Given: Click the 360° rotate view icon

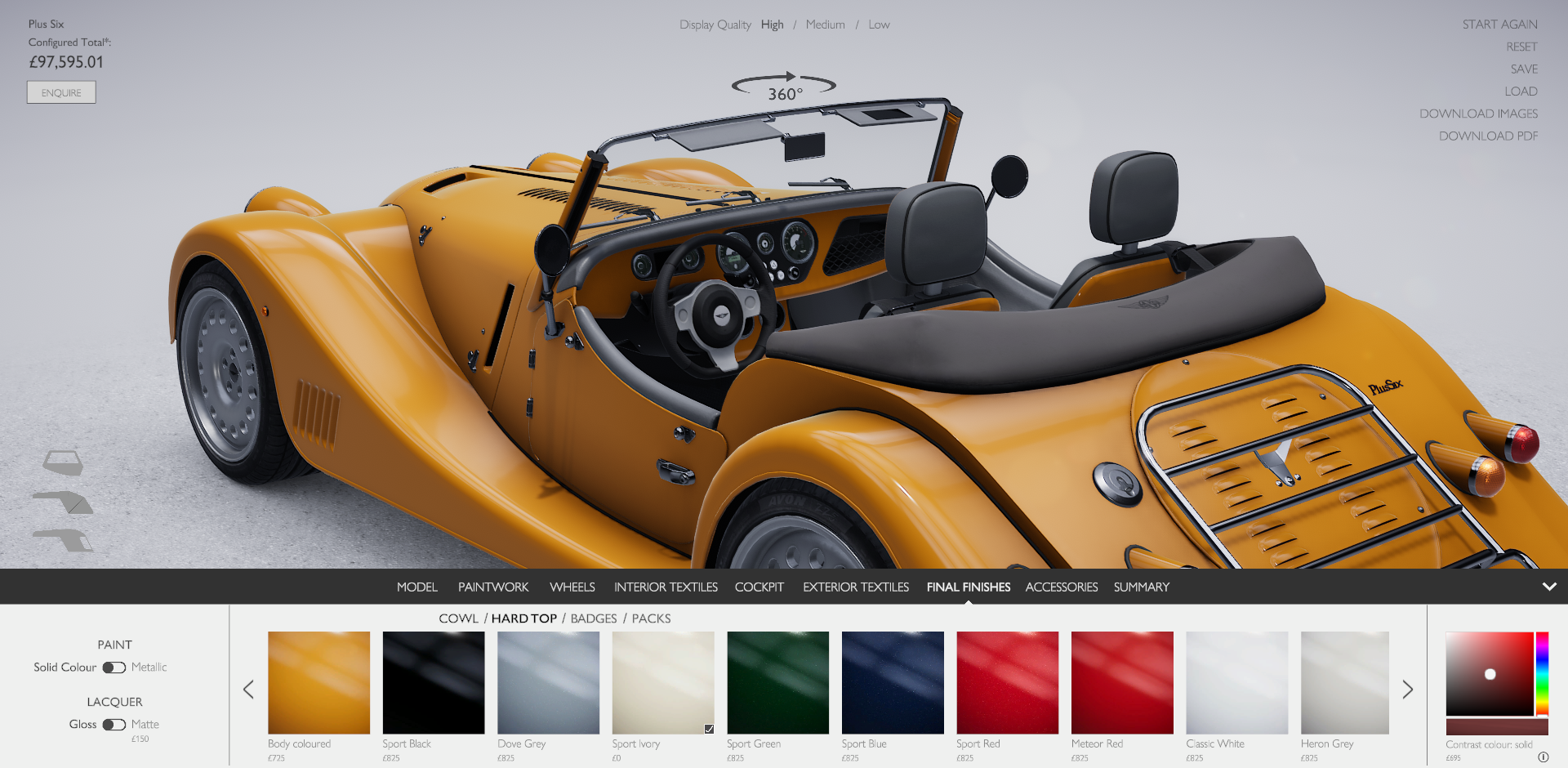Looking at the screenshot, I should click(783, 87).
